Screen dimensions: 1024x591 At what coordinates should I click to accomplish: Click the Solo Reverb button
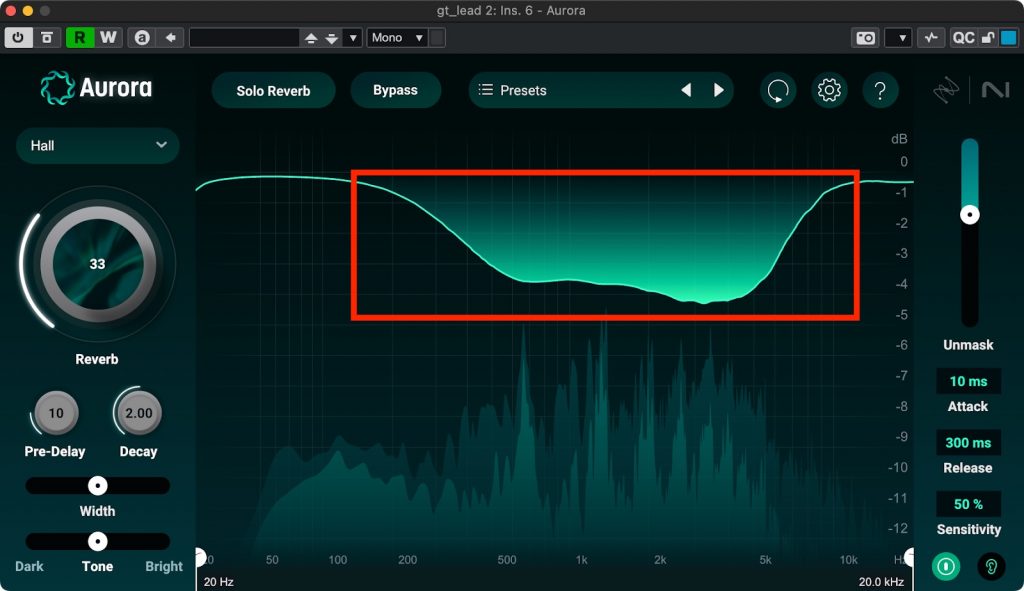pos(273,90)
